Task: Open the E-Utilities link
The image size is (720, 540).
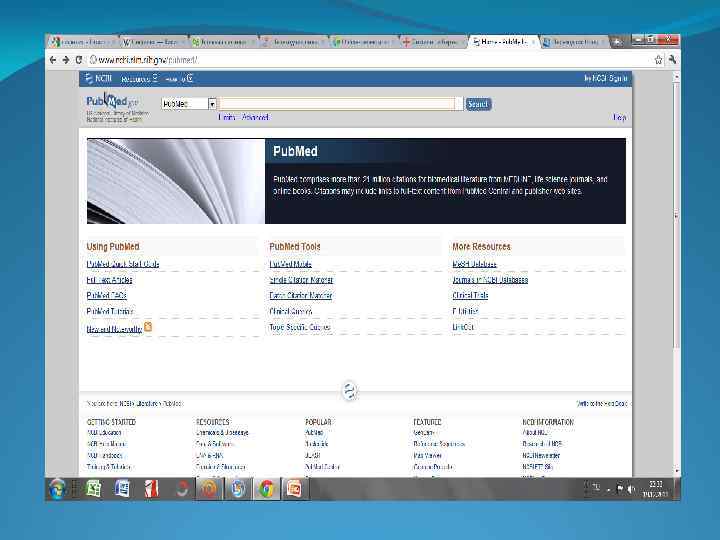Action: pyautogui.click(x=465, y=311)
